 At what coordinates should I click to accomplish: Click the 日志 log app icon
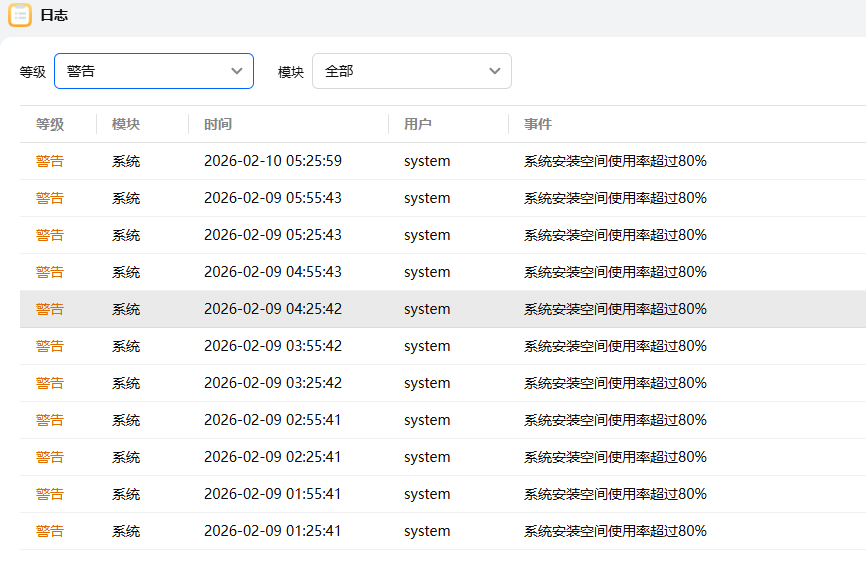tap(20, 15)
